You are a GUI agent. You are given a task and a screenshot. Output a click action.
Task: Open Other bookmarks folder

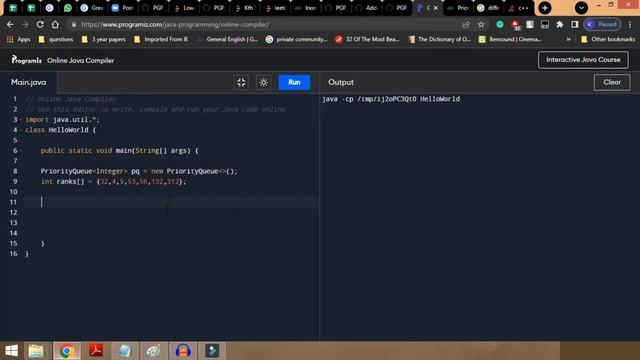pyautogui.click(x=608, y=39)
